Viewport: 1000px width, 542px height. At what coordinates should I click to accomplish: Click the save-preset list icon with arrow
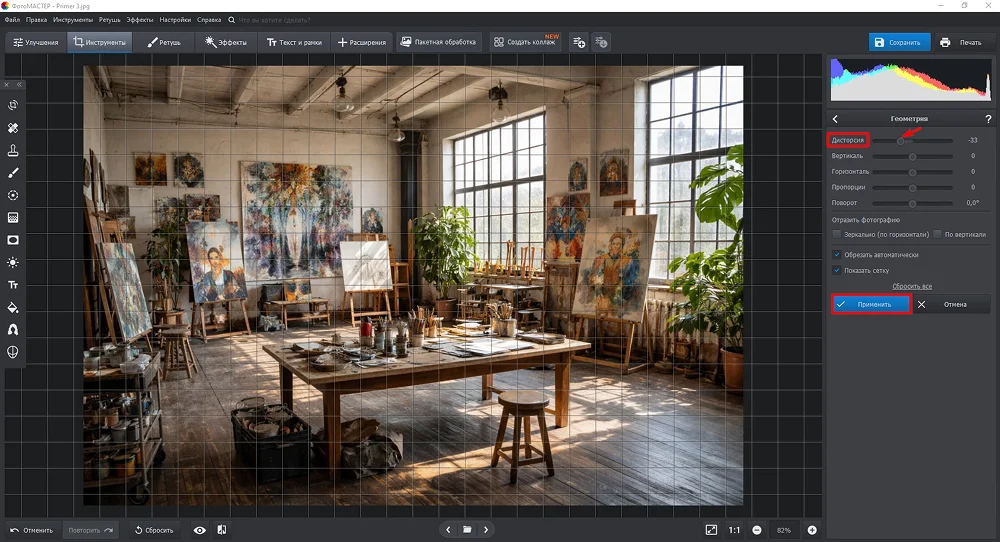(x=601, y=42)
